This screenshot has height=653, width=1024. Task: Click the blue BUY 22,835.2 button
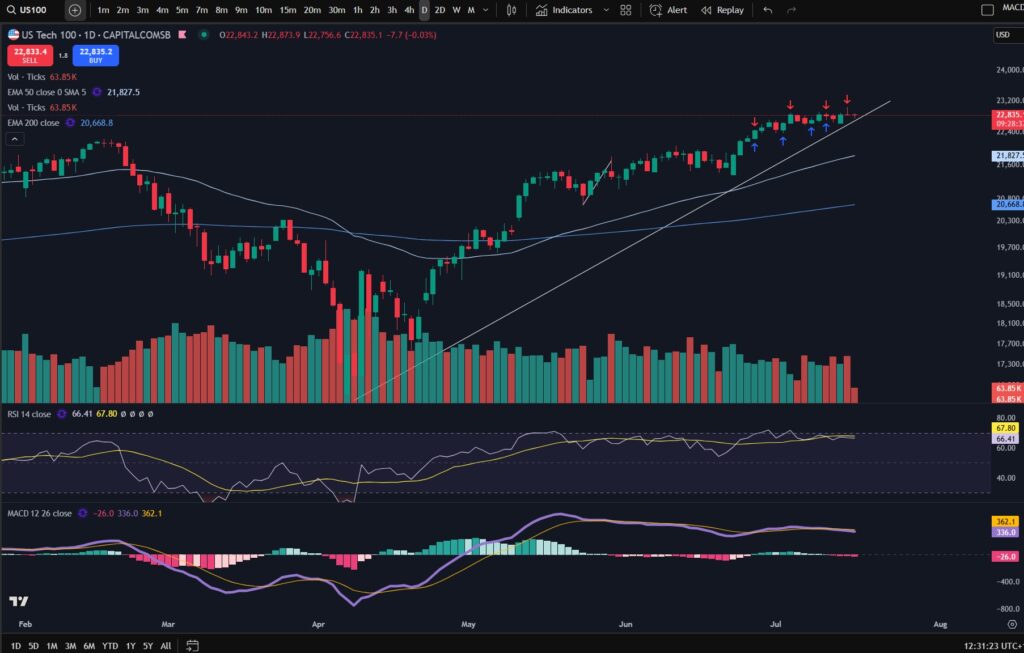point(95,56)
